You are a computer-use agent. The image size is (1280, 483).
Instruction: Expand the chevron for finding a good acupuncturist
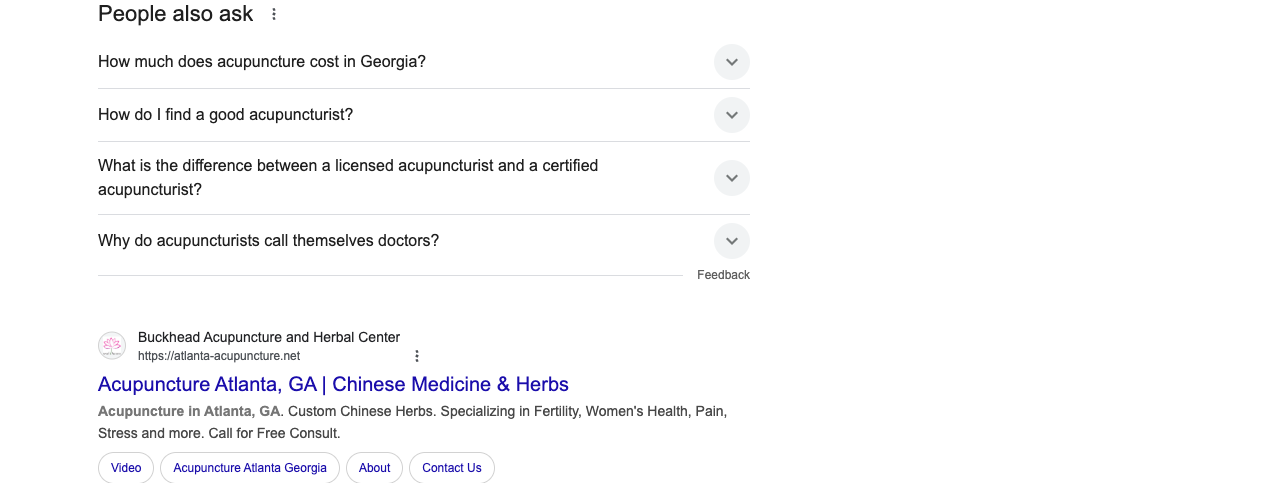pos(732,115)
